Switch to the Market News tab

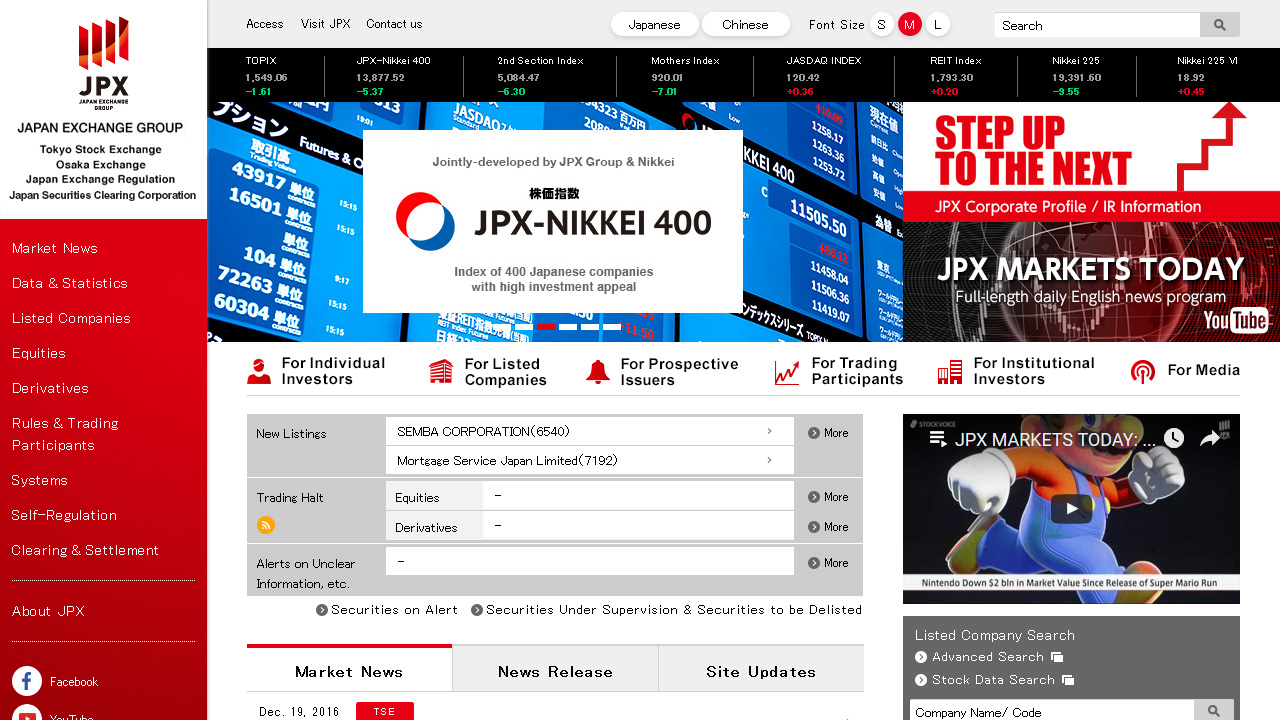pos(349,669)
